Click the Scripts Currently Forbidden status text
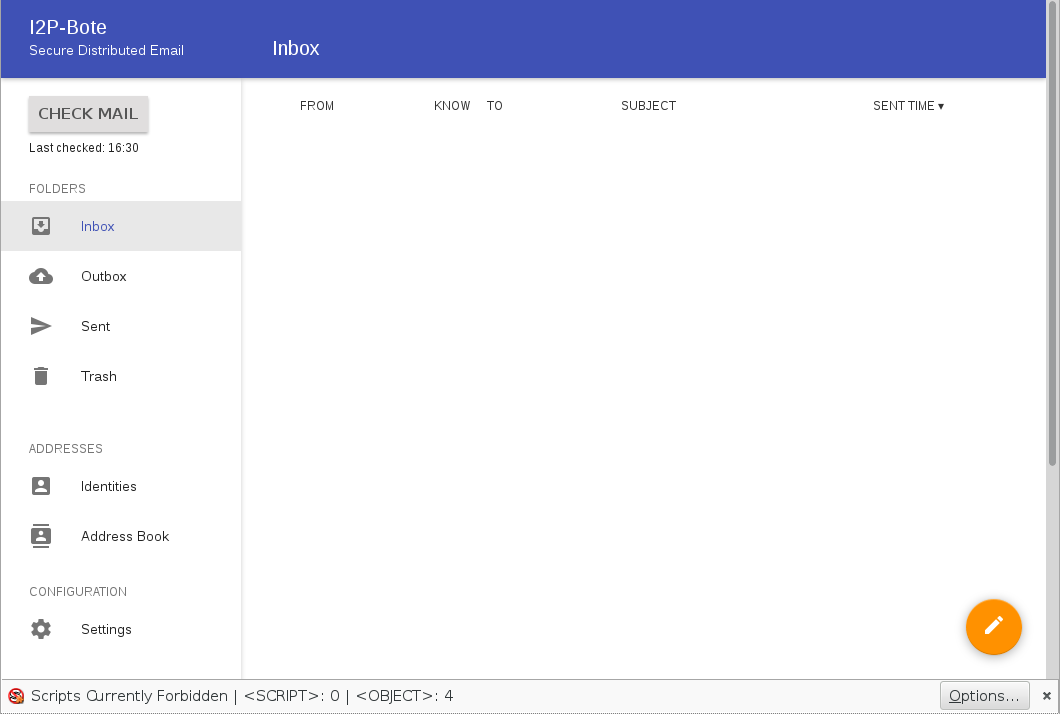 point(129,696)
